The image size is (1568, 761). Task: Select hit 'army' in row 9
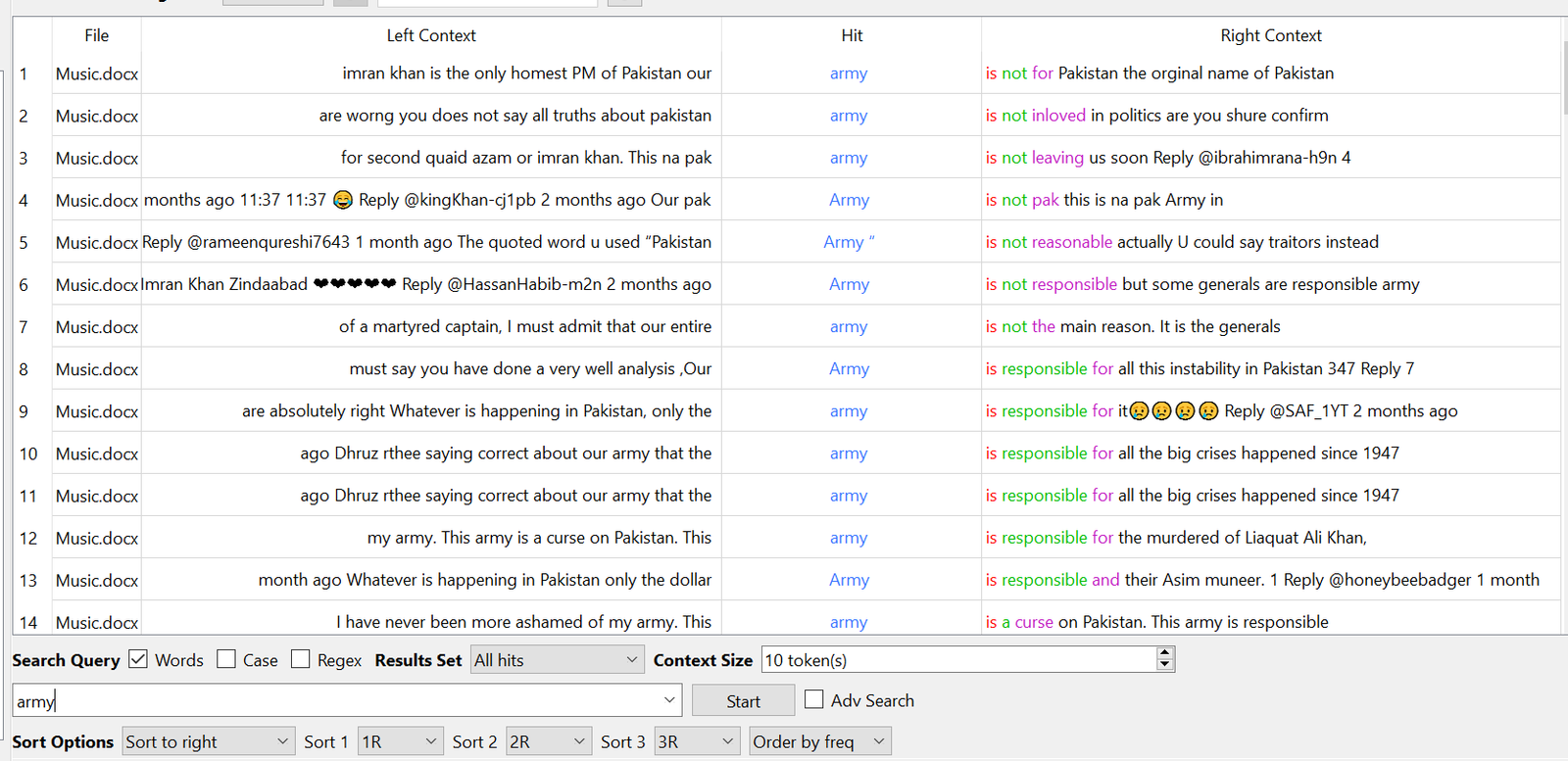(849, 411)
